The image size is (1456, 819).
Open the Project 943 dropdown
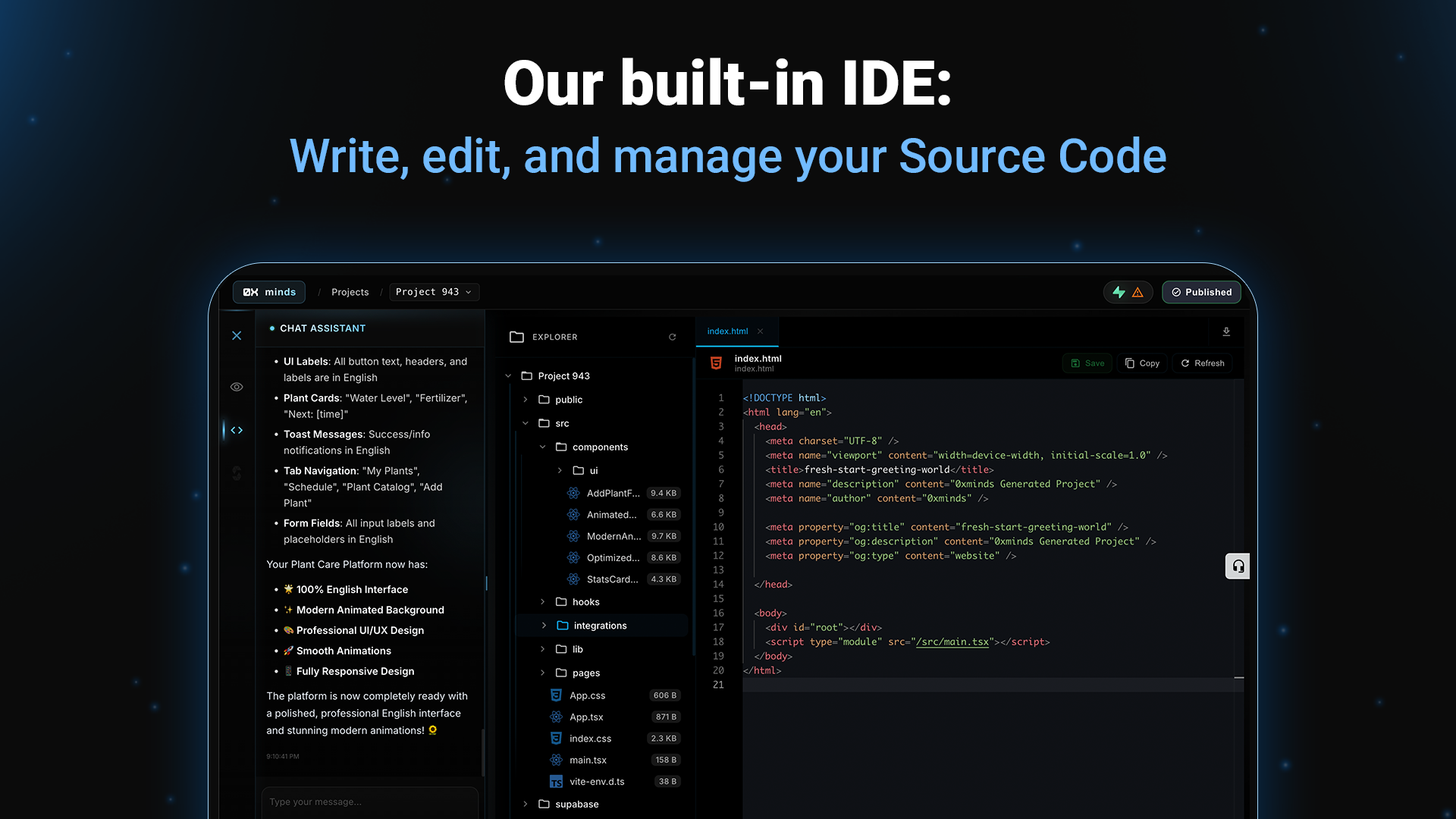(x=434, y=292)
